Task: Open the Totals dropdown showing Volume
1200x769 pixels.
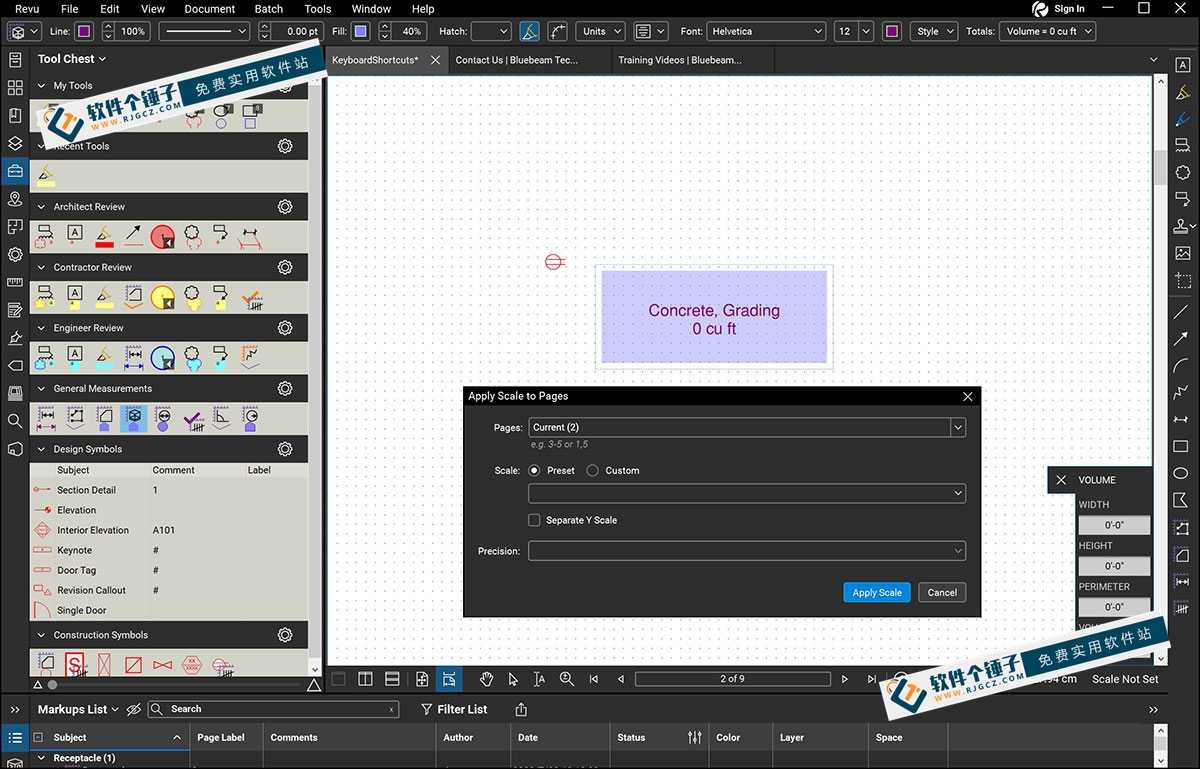Action: (1047, 31)
